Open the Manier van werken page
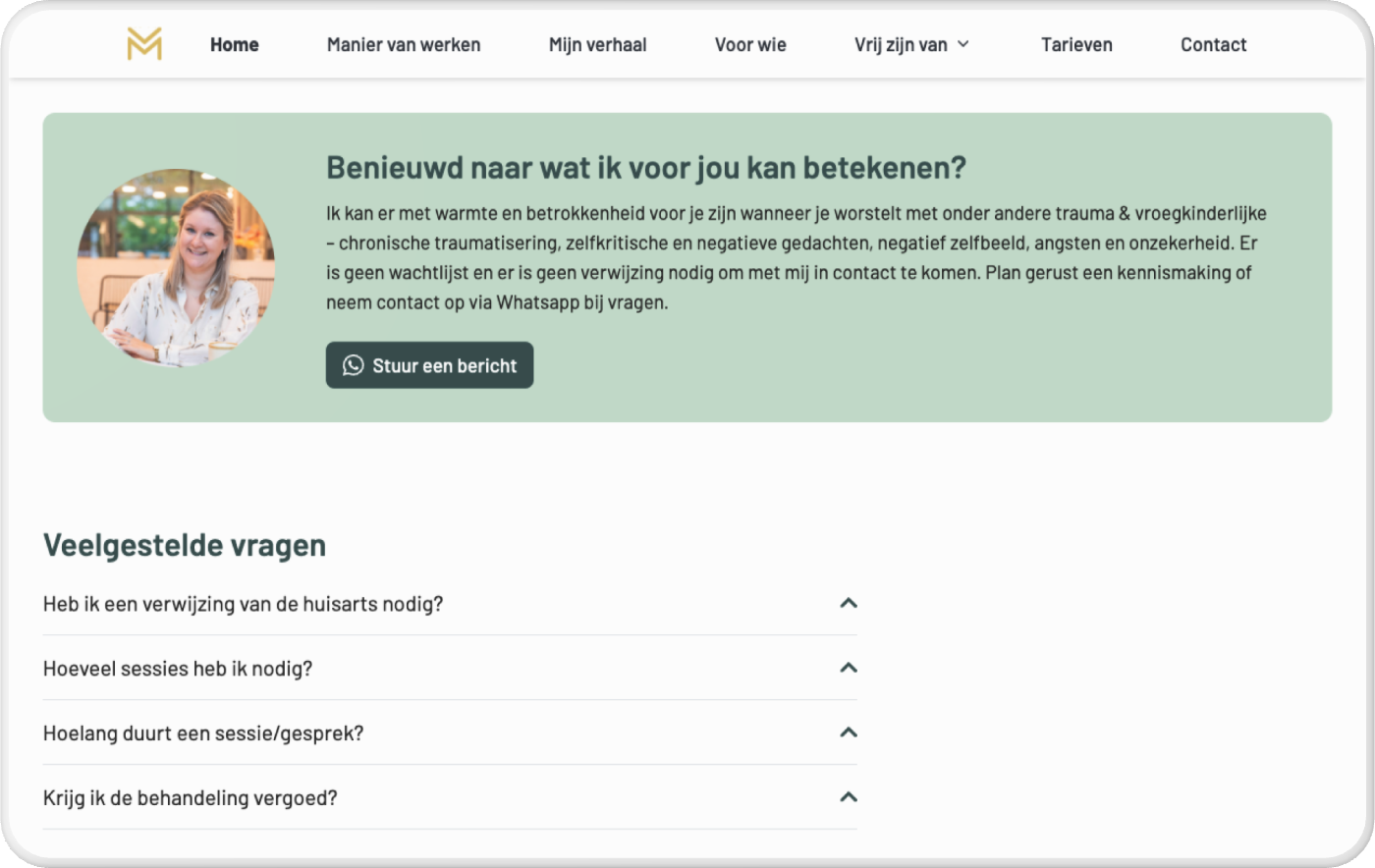The image size is (1375, 868). 404,44
